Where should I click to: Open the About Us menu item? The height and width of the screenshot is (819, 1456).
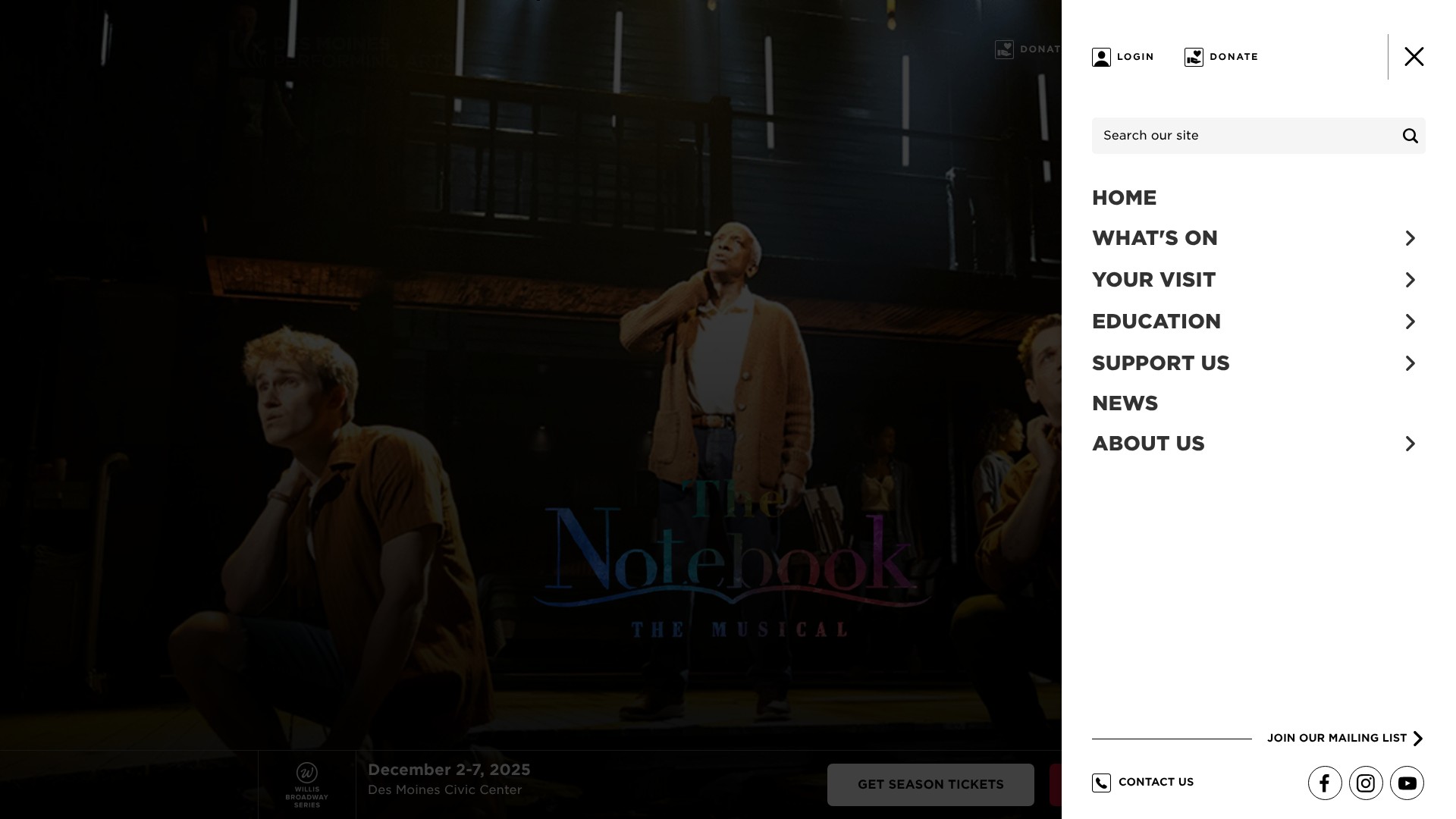[1148, 444]
